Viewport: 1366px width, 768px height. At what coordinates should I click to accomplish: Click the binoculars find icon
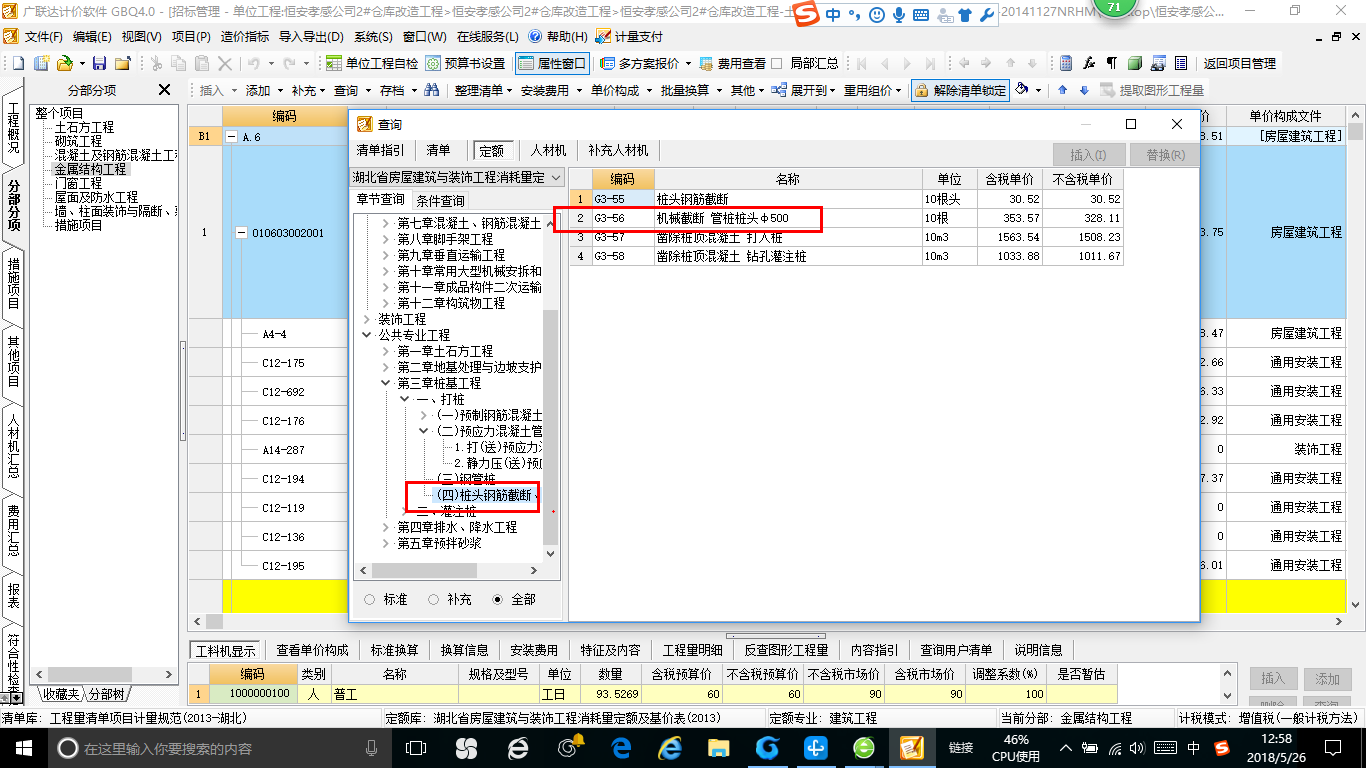432,90
